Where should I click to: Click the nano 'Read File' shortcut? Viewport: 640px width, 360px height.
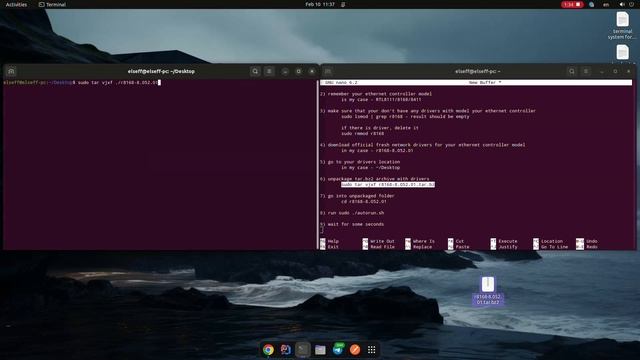[378, 247]
